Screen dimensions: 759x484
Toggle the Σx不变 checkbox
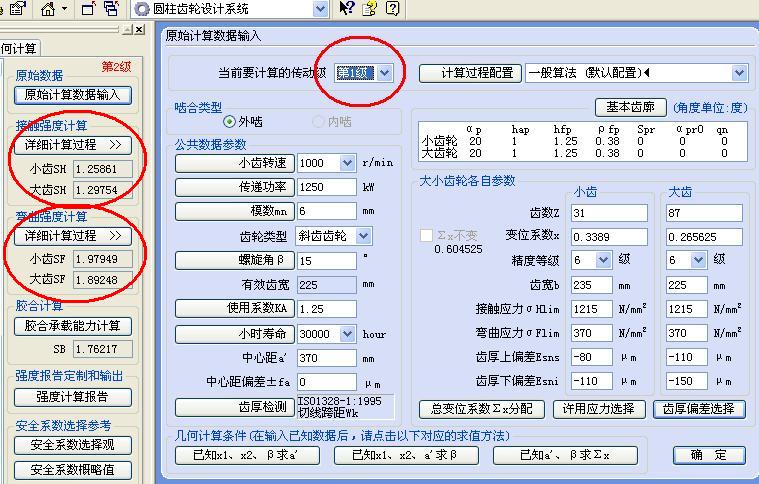pos(426,235)
